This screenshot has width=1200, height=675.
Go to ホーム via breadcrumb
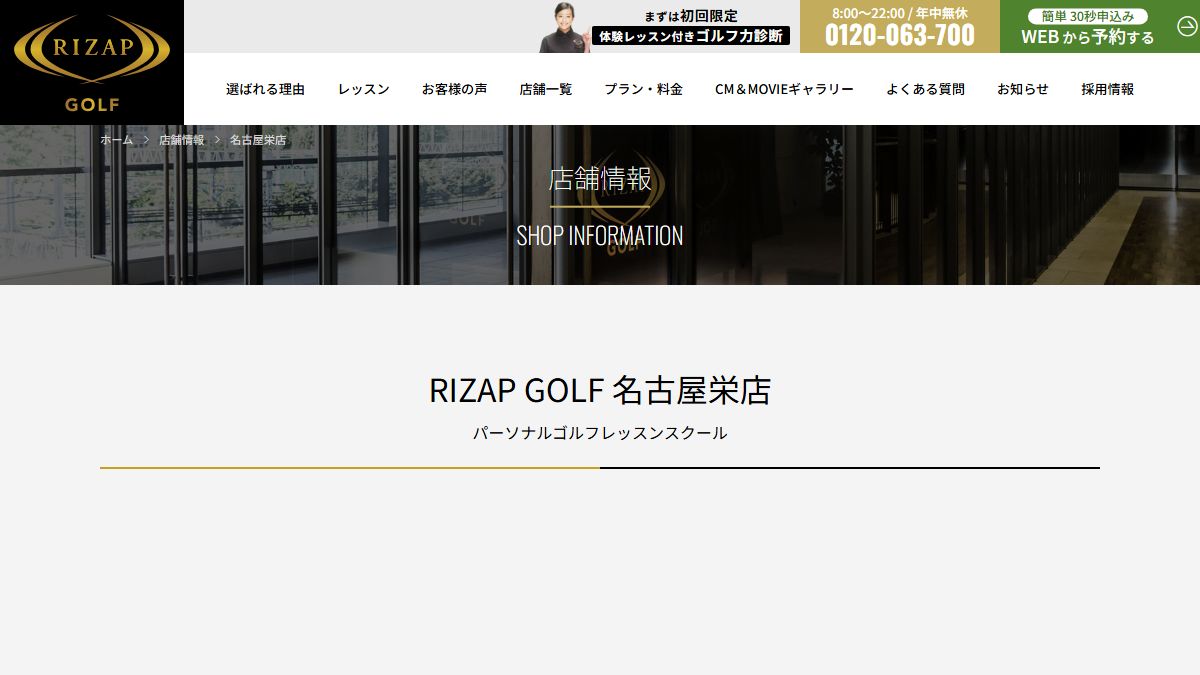(x=116, y=140)
